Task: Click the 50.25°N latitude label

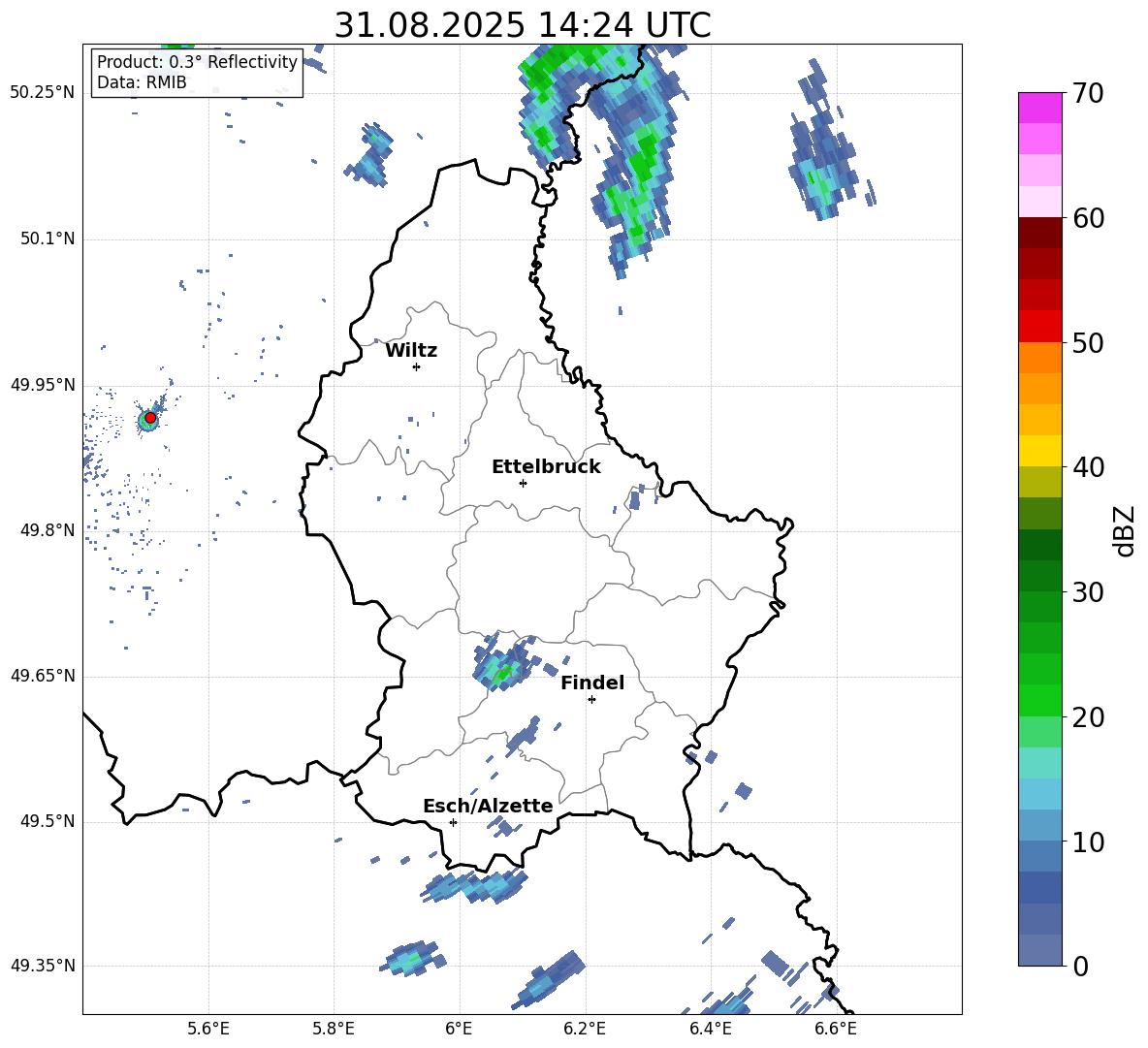Action: pyautogui.click(x=43, y=93)
